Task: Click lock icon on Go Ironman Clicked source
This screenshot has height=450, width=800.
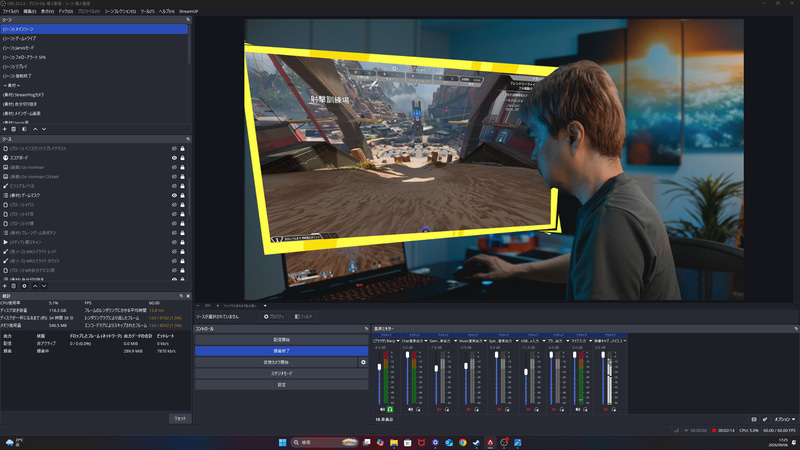Action: click(182, 177)
